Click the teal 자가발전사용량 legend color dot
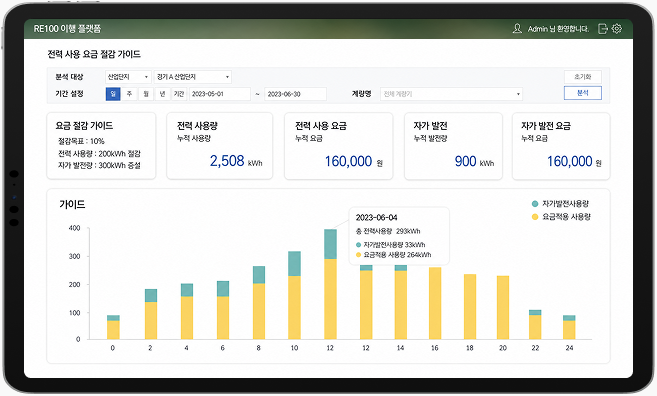Image resolution: width=657 pixels, height=396 pixels. click(535, 204)
